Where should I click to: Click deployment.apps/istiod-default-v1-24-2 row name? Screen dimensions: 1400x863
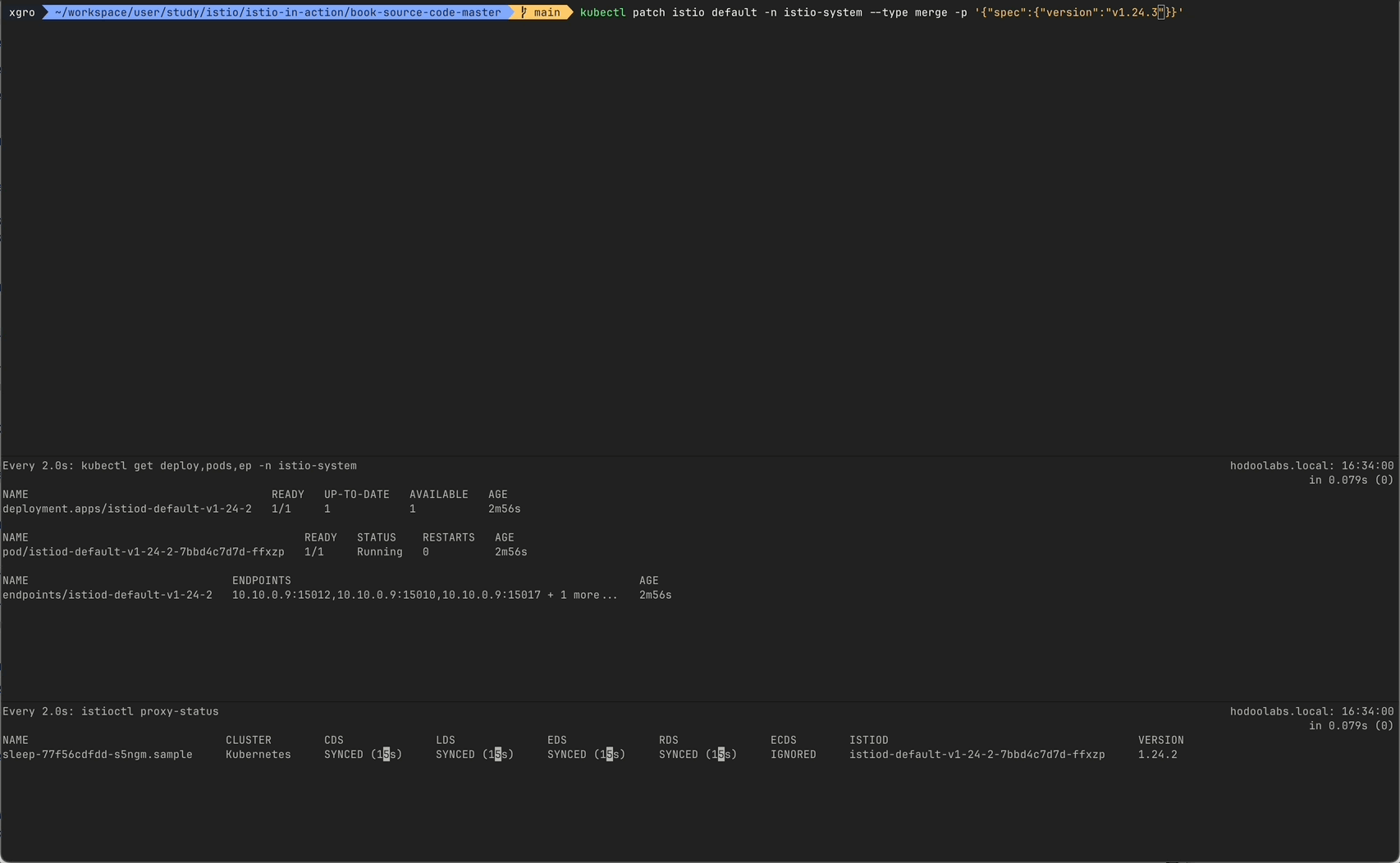point(127,509)
